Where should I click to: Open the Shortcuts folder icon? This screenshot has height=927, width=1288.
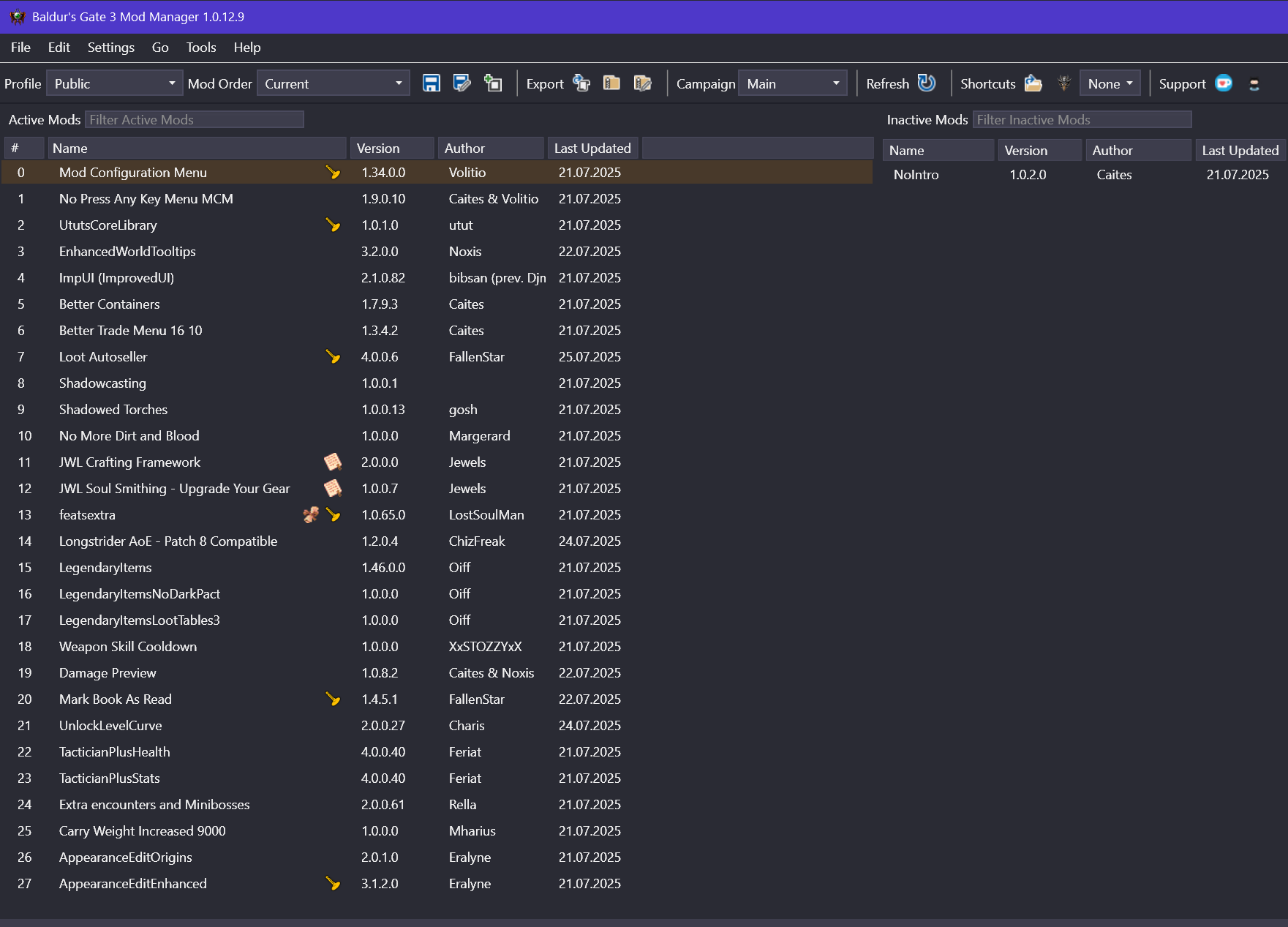[1033, 83]
